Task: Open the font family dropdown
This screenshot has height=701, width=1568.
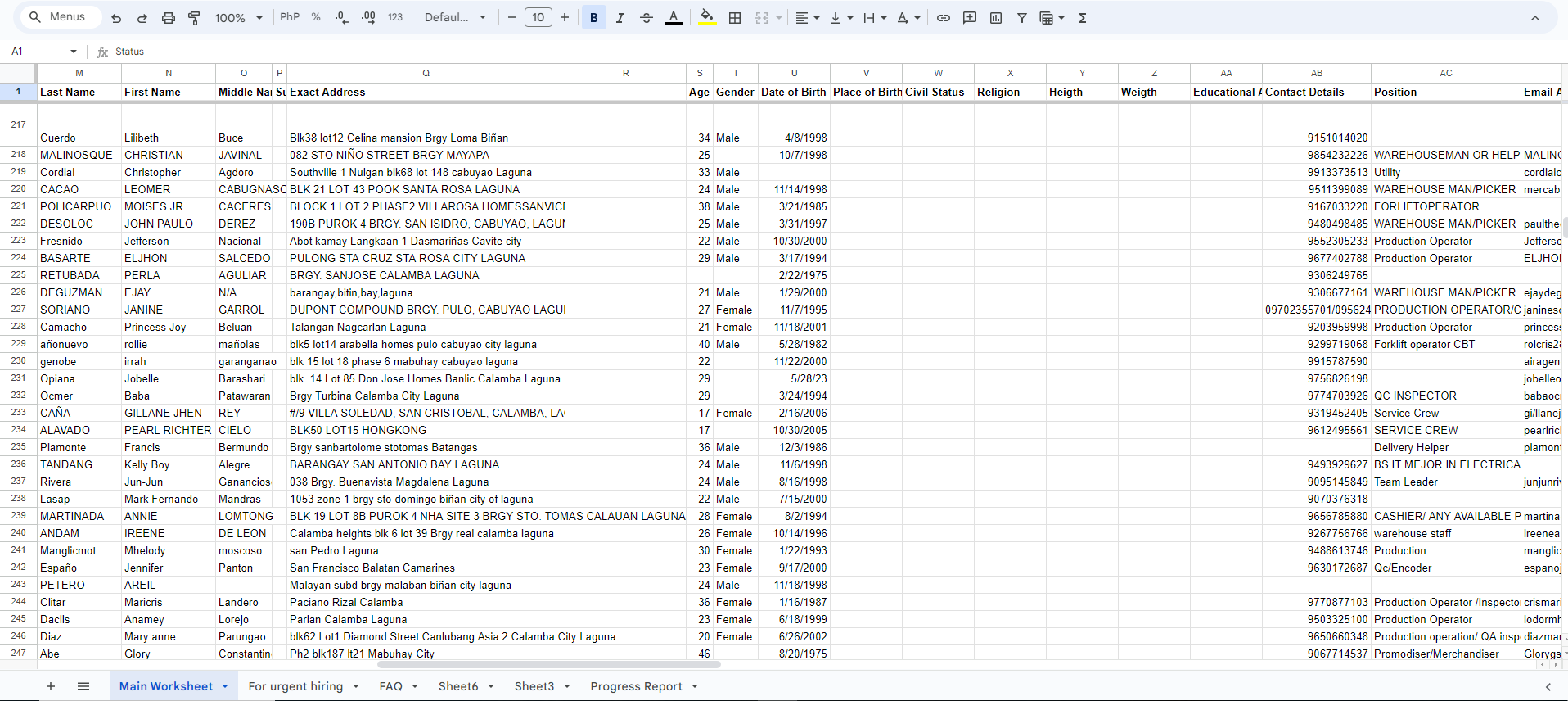Action: (455, 17)
